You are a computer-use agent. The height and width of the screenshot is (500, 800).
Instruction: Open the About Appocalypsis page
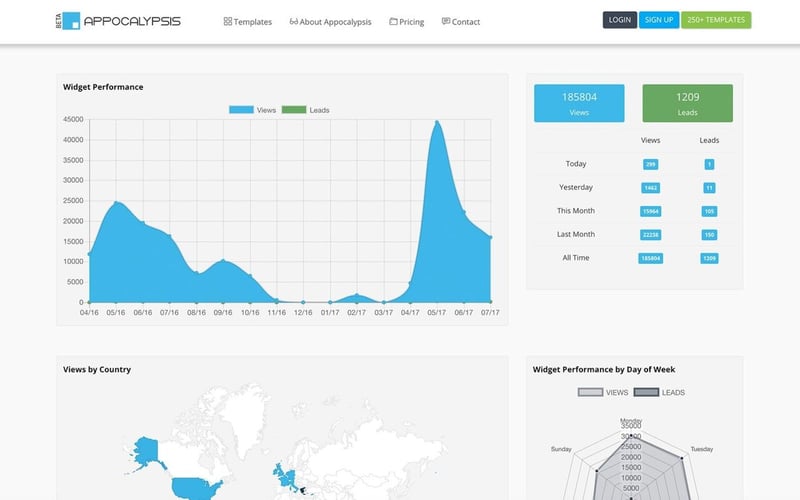(x=331, y=22)
